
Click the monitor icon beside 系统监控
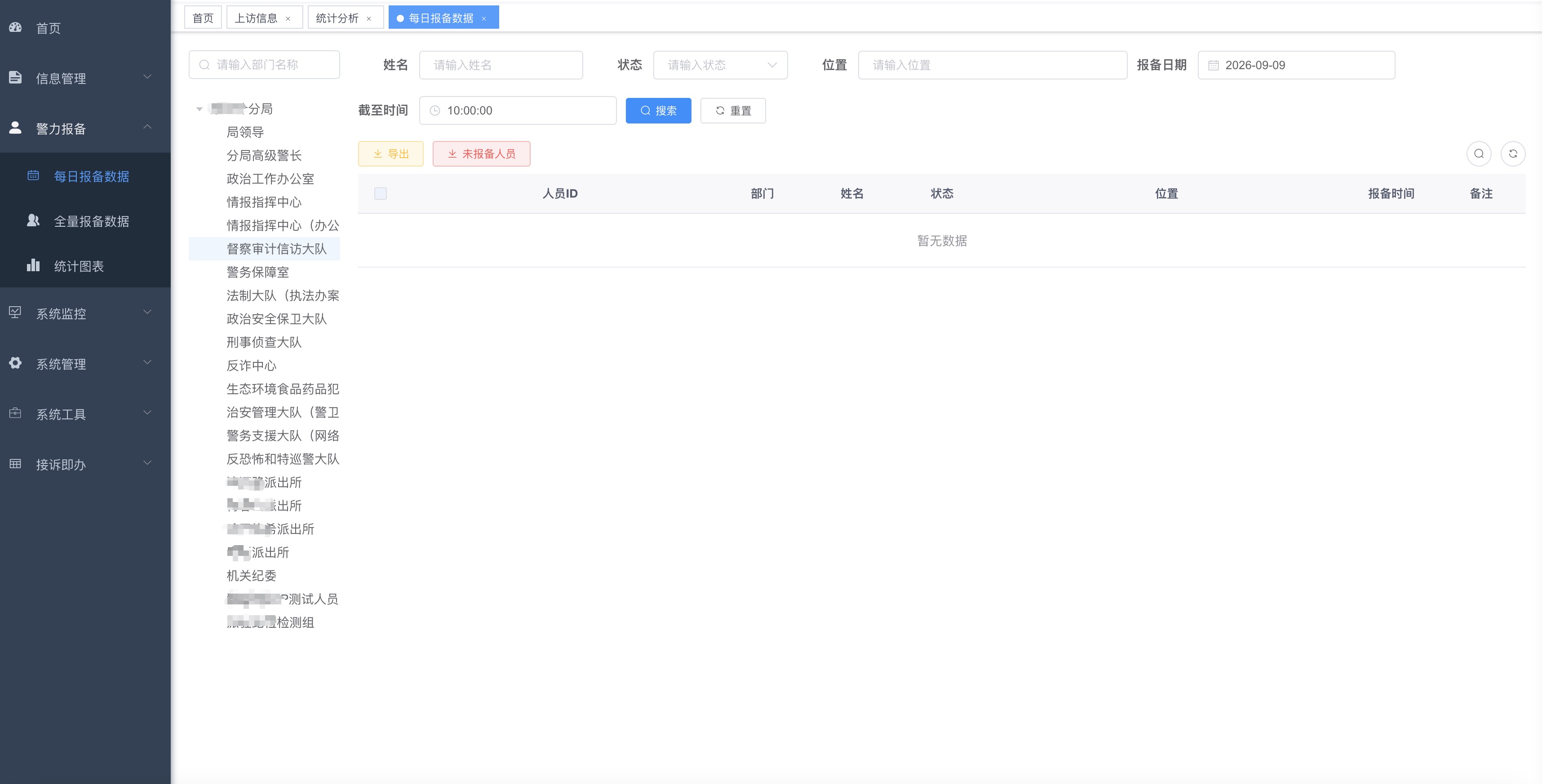(16, 313)
